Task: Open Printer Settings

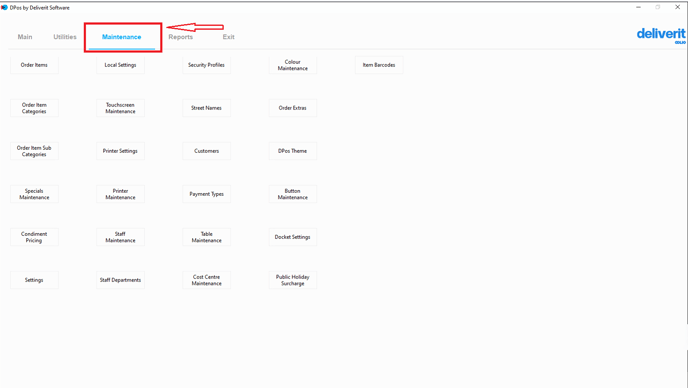Action: point(120,151)
